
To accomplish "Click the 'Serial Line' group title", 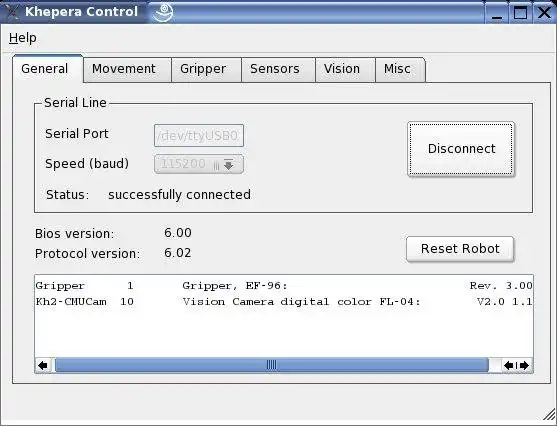I will [x=75, y=103].
